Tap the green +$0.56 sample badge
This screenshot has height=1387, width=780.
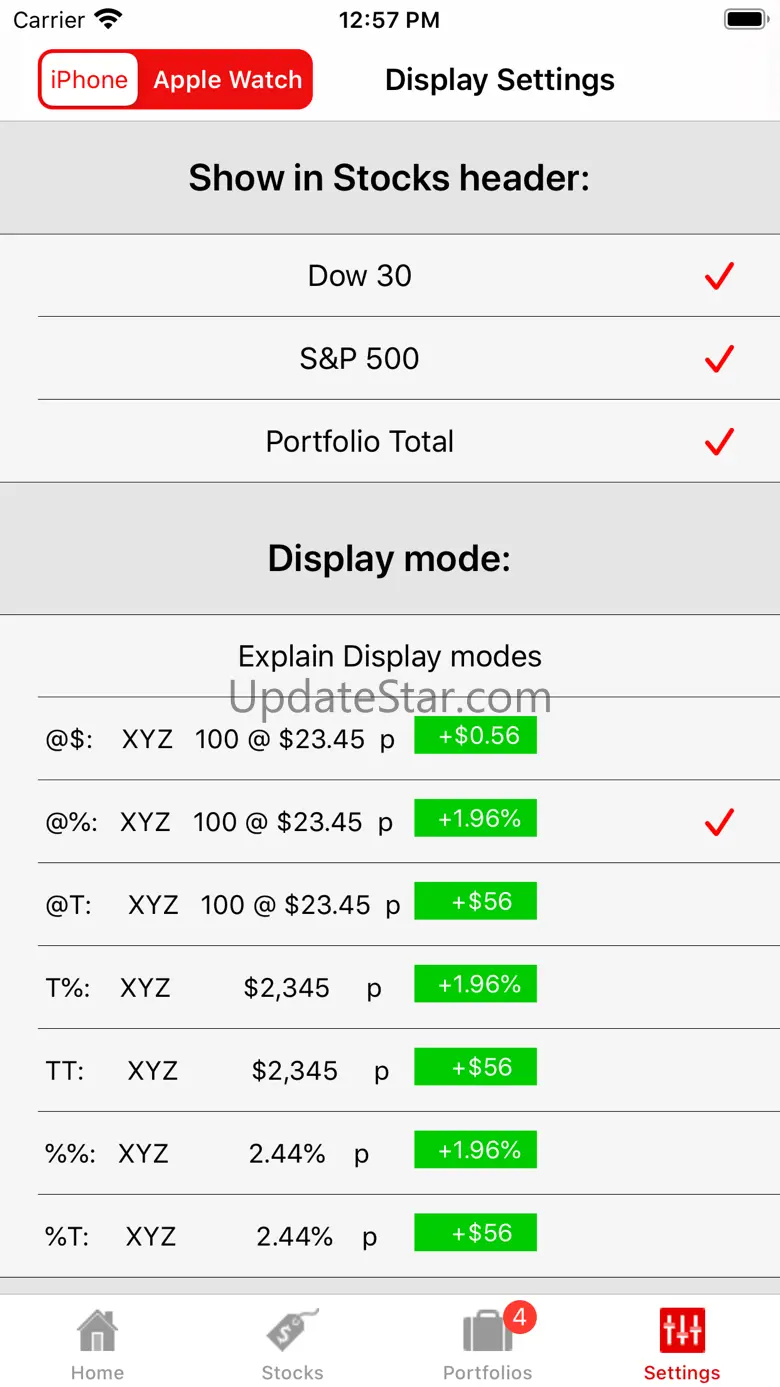(476, 736)
